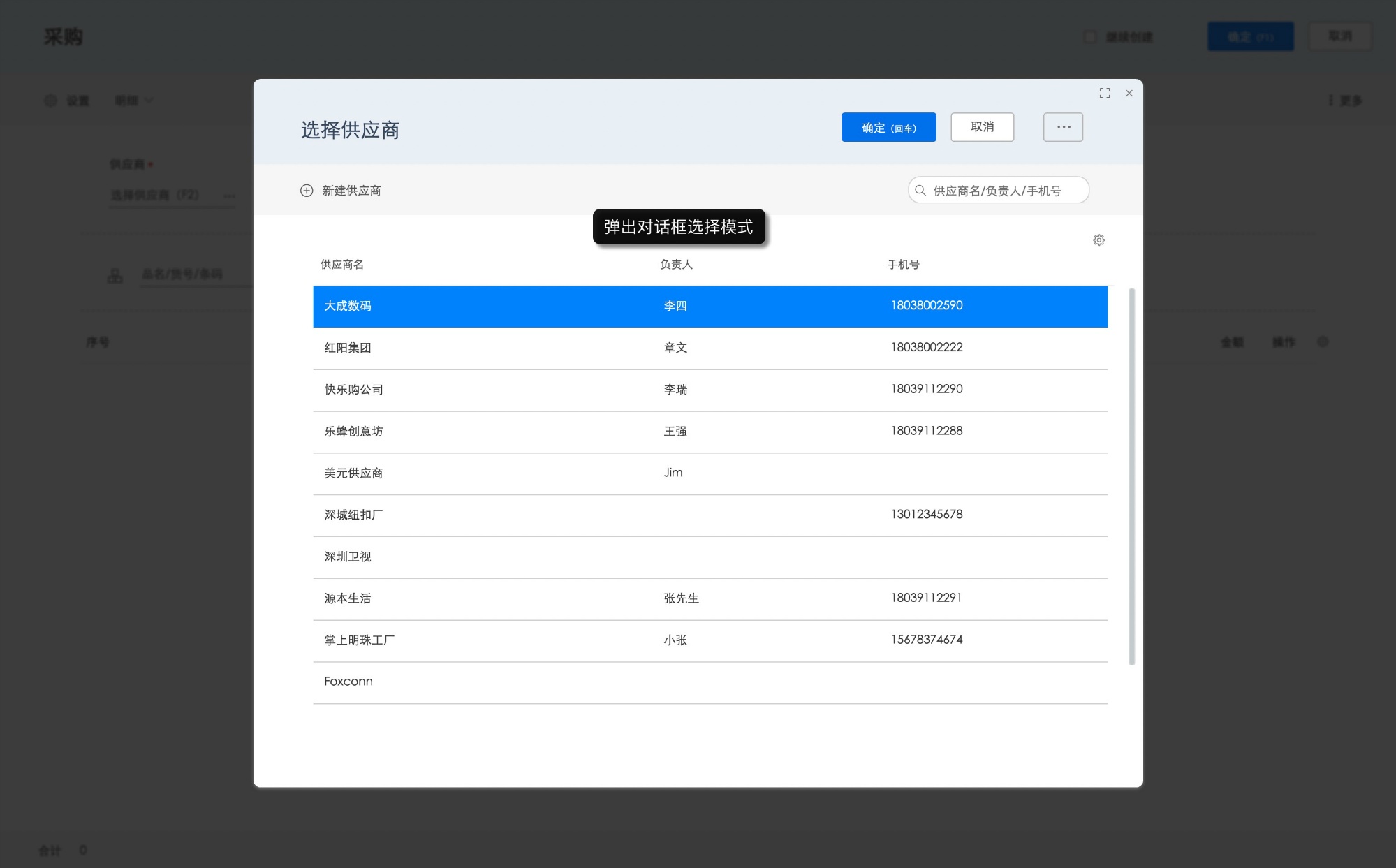Viewport: 1396px width, 868px height.
Task: Click the 取消 button in the dialog
Action: point(982,126)
